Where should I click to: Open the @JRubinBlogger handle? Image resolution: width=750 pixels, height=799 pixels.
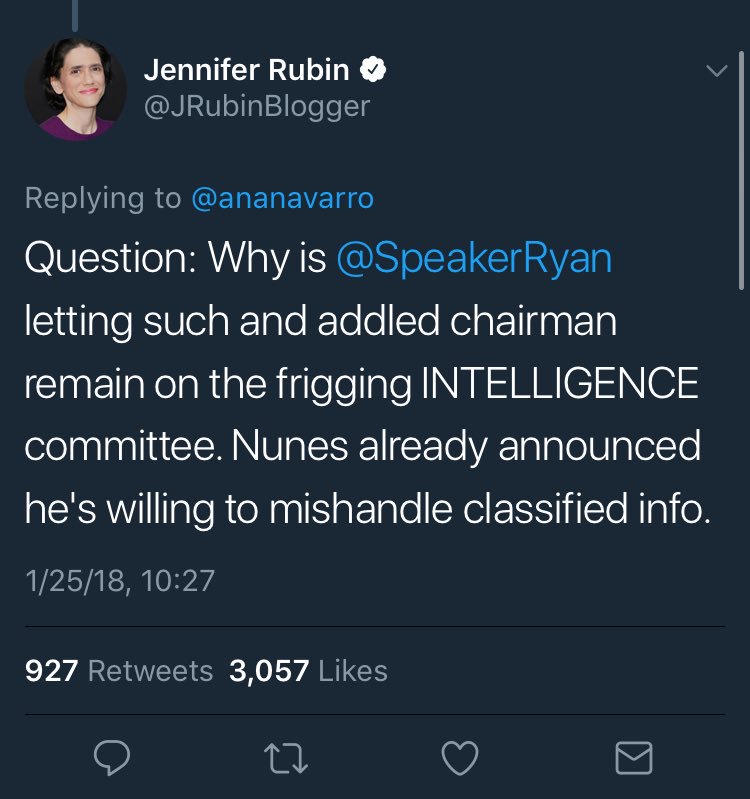coord(257,106)
